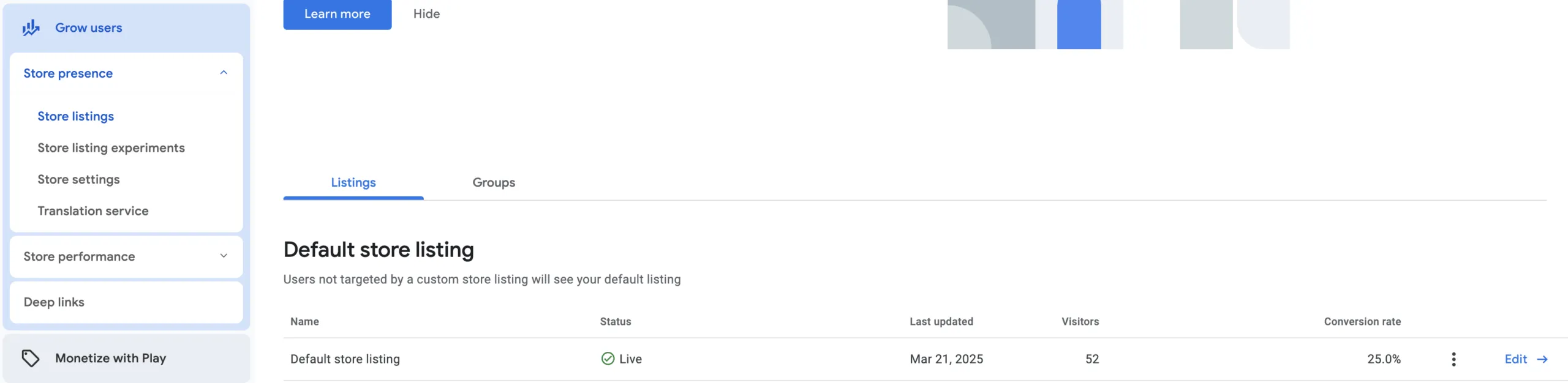Screen dimensions: 1568x383
Task: Click the Grow users bar chart icon
Action: (x=31, y=27)
